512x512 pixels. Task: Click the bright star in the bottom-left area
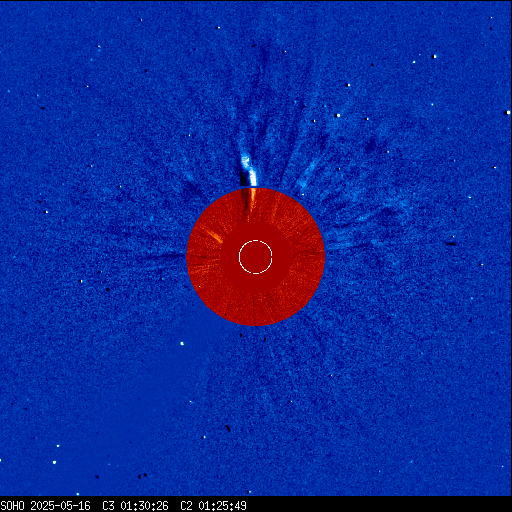coord(54,462)
